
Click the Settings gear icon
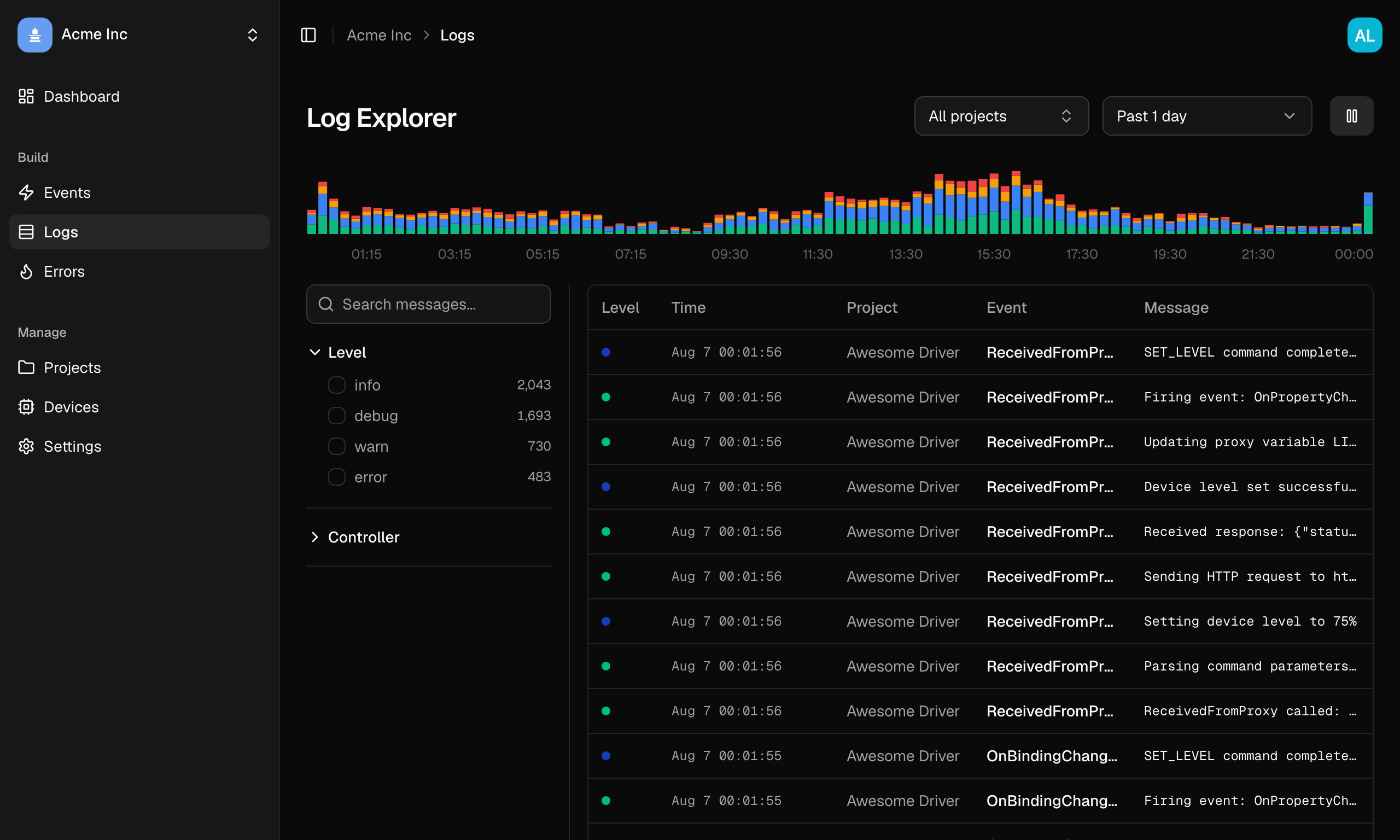tap(26, 446)
